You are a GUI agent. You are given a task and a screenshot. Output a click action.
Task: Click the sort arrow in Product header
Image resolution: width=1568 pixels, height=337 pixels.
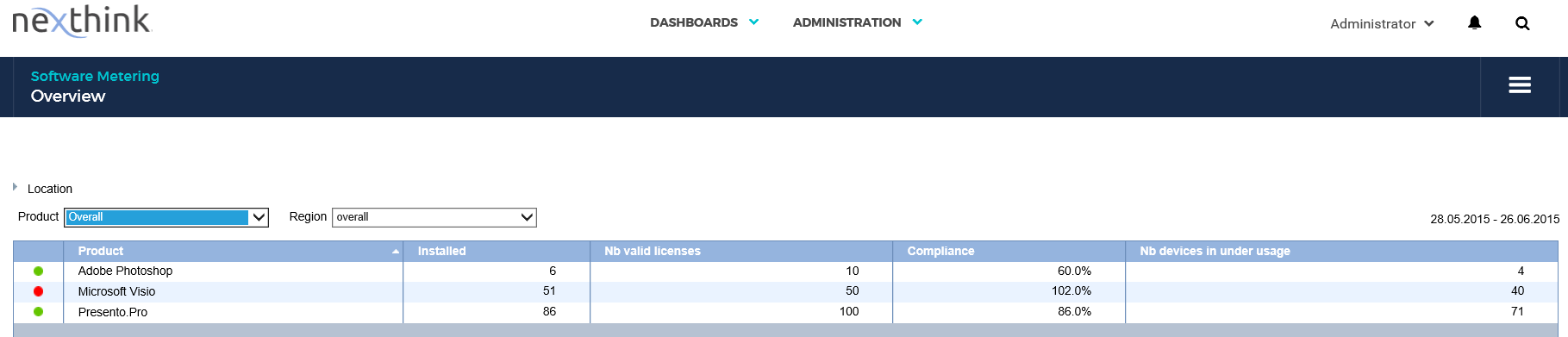tap(396, 252)
